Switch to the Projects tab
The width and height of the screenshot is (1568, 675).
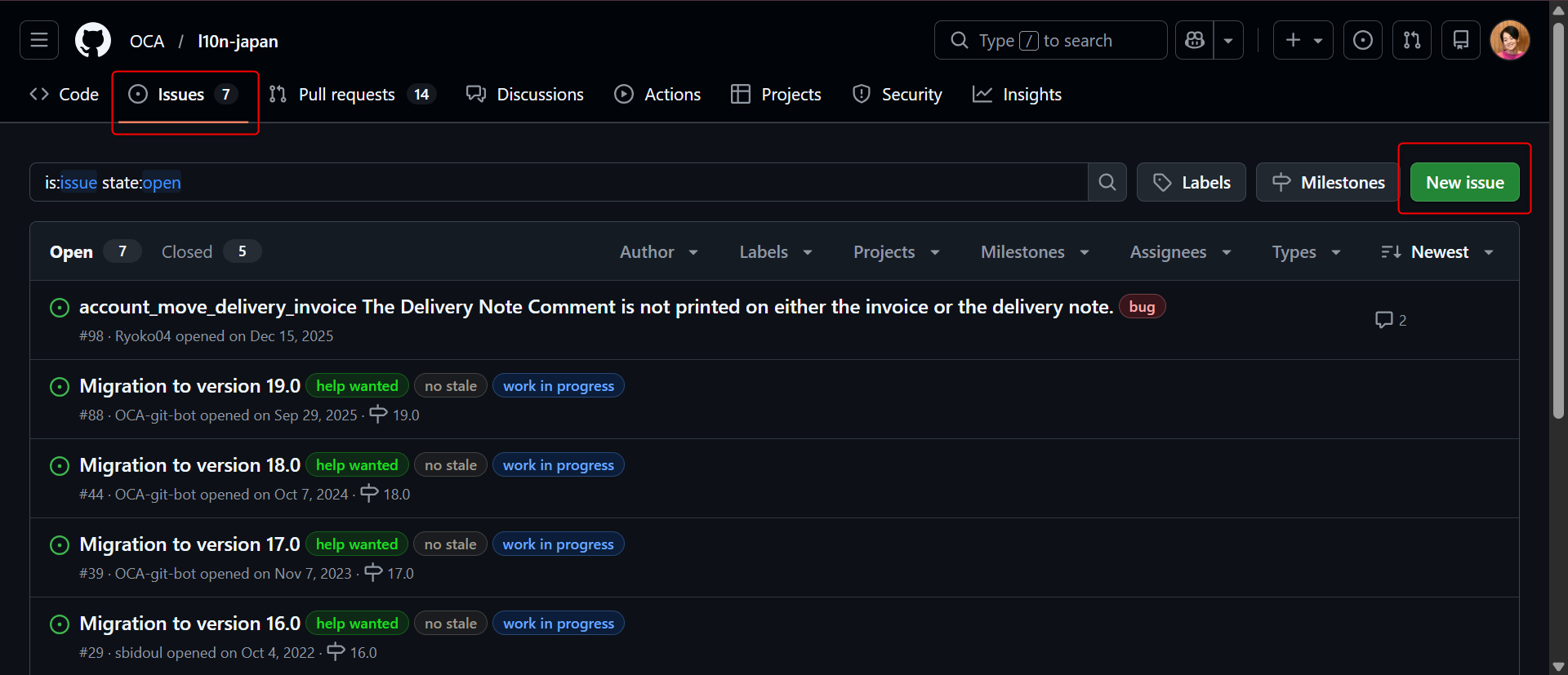tap(776, 95)
